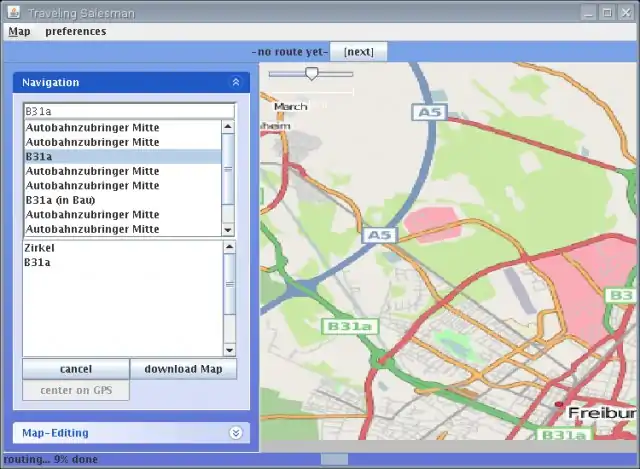This screenshot has width=640, height=469.
Task: Click the download Map button
Action: (183, 369)
